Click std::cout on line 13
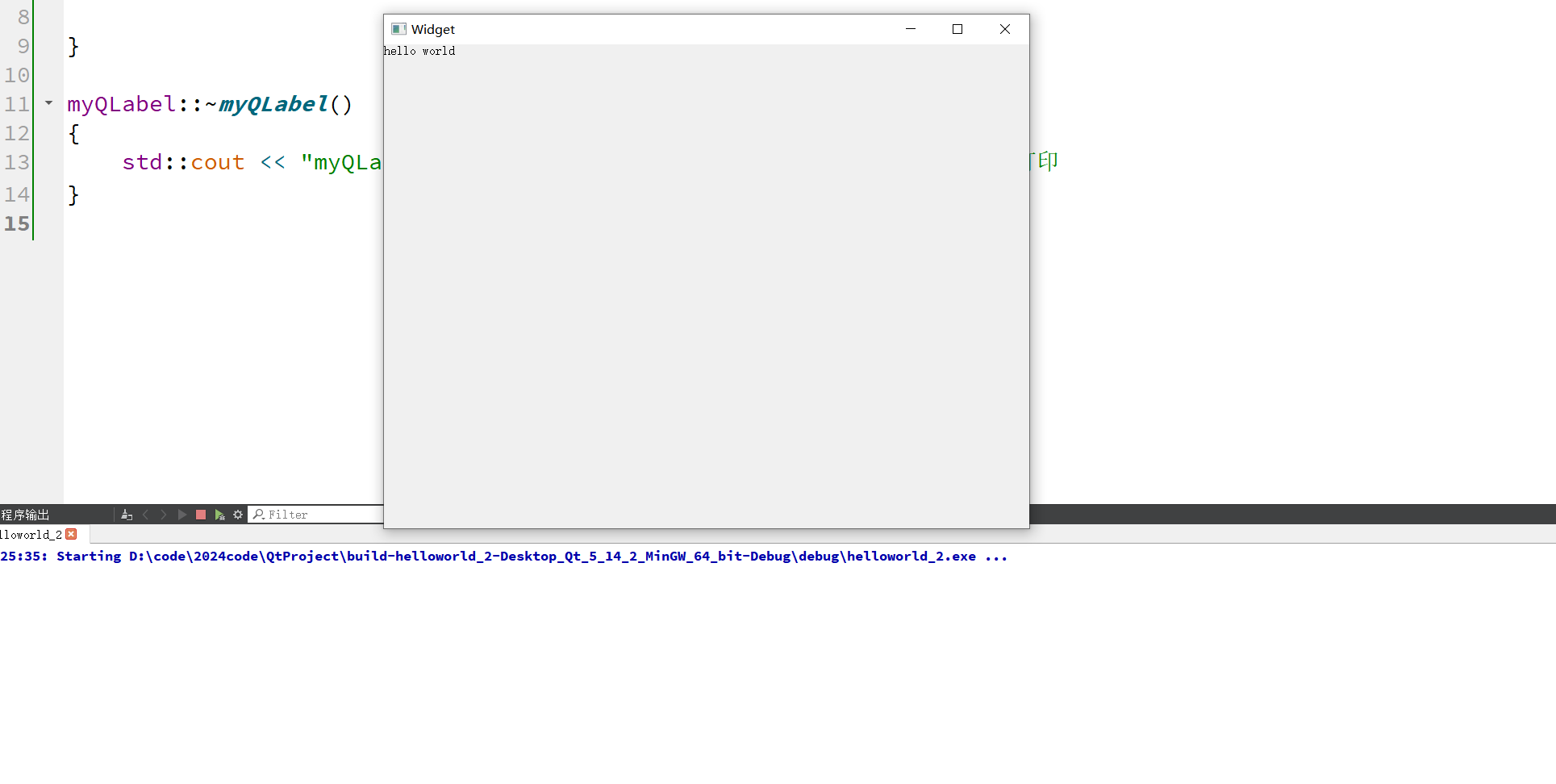Image resolution: width=1556 pixels, height=784 pixels. (183, 162)
